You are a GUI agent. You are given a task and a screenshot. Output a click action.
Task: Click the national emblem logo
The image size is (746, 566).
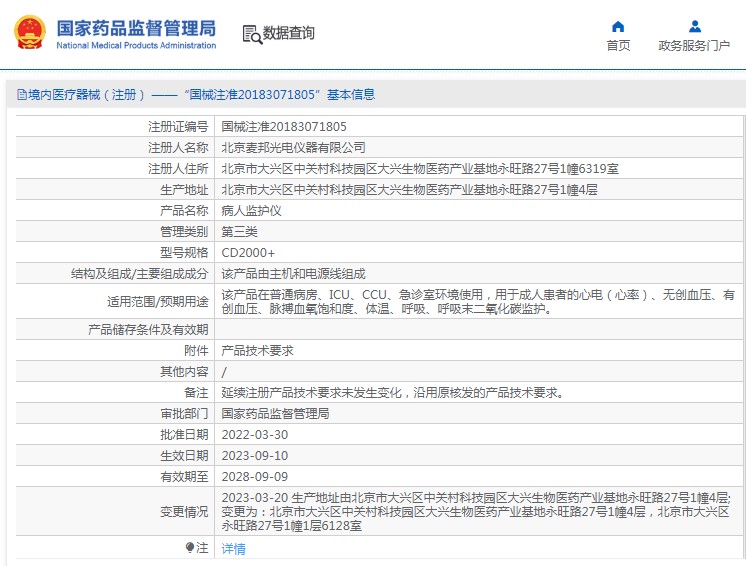coord(30,32)
